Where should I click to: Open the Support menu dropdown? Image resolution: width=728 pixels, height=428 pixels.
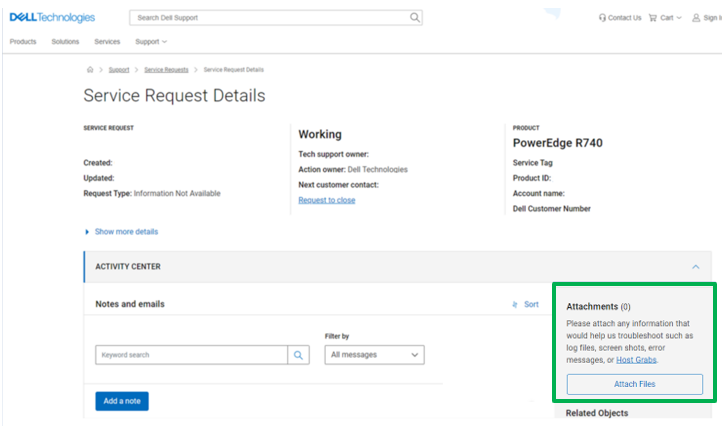tap(151, 42)
